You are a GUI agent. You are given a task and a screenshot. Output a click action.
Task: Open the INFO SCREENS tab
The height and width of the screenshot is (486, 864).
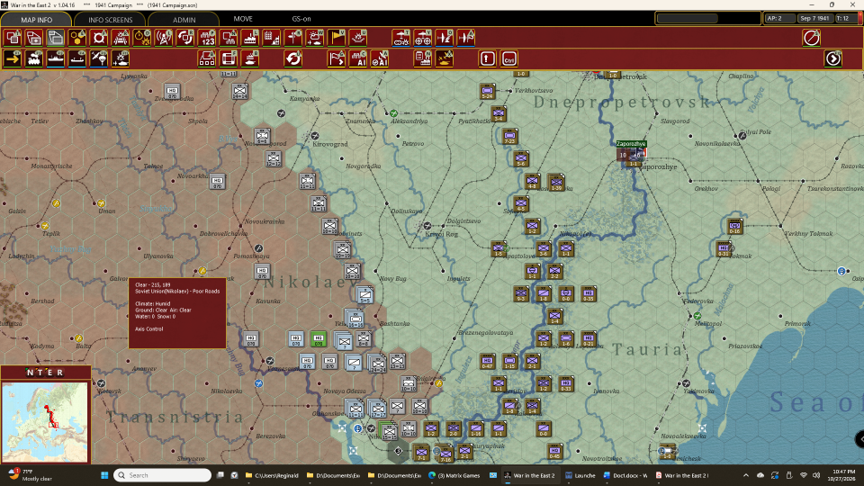coord(110,19)
